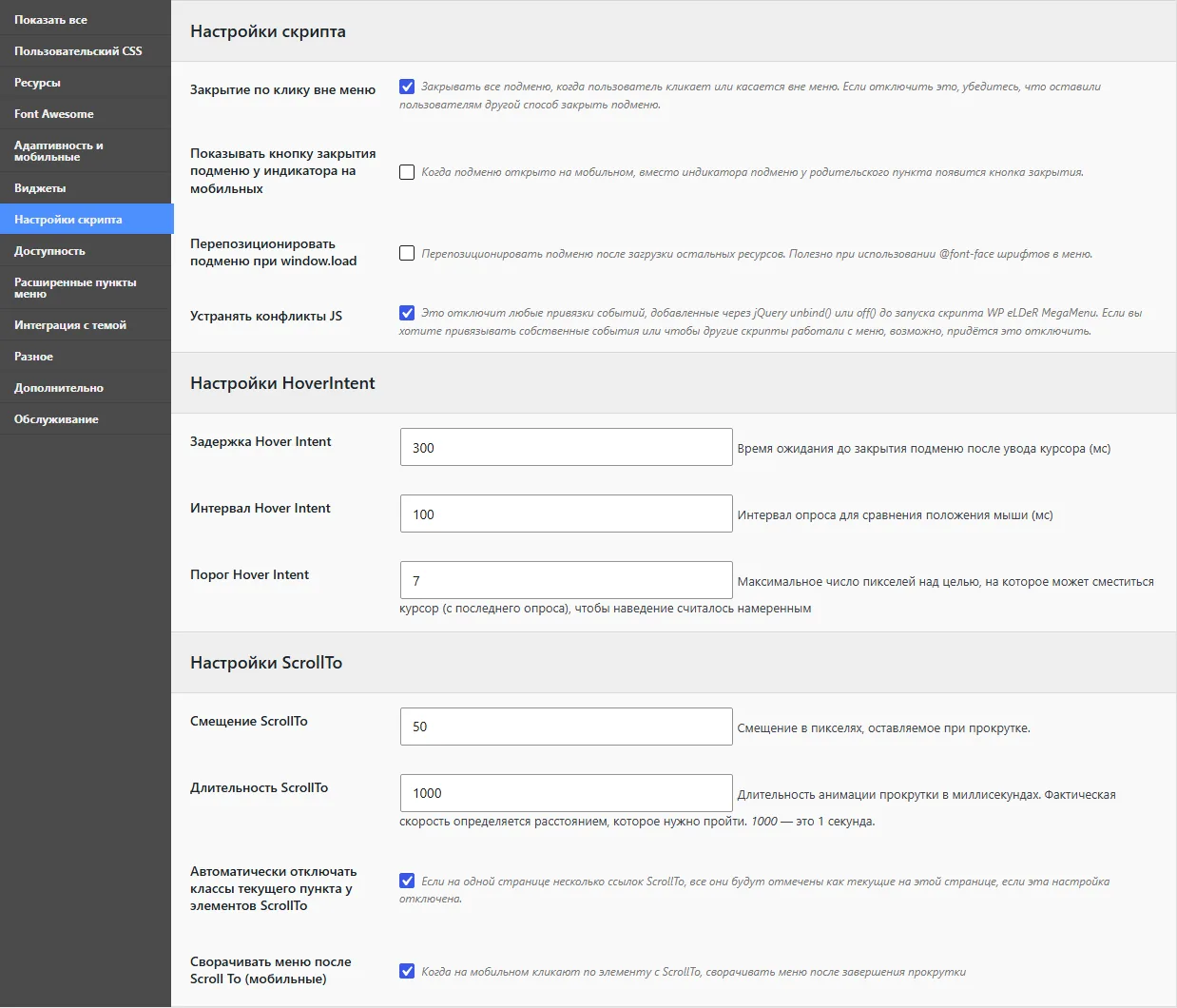Check 'Перепозиционировать подменю при window.load' box
1177x1008 pixels.
pyautogui.click(x=407, y=253)
